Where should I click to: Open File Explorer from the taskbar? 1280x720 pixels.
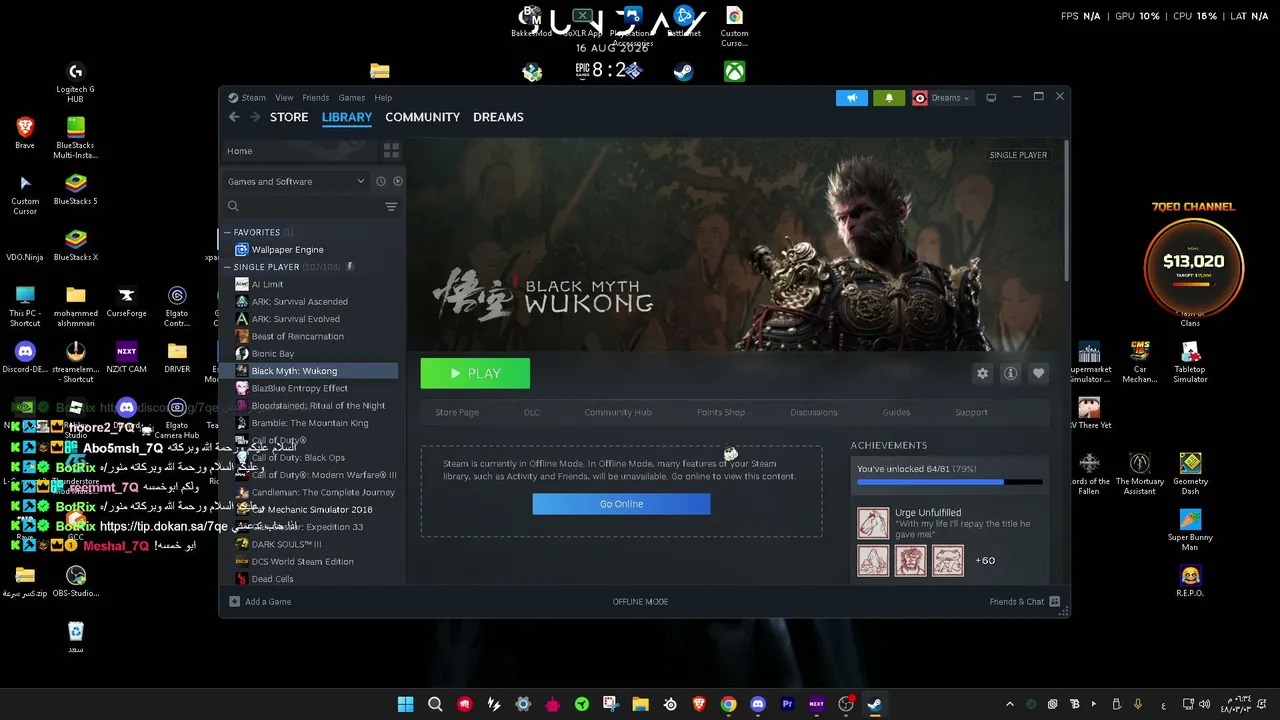coord(640,704)
